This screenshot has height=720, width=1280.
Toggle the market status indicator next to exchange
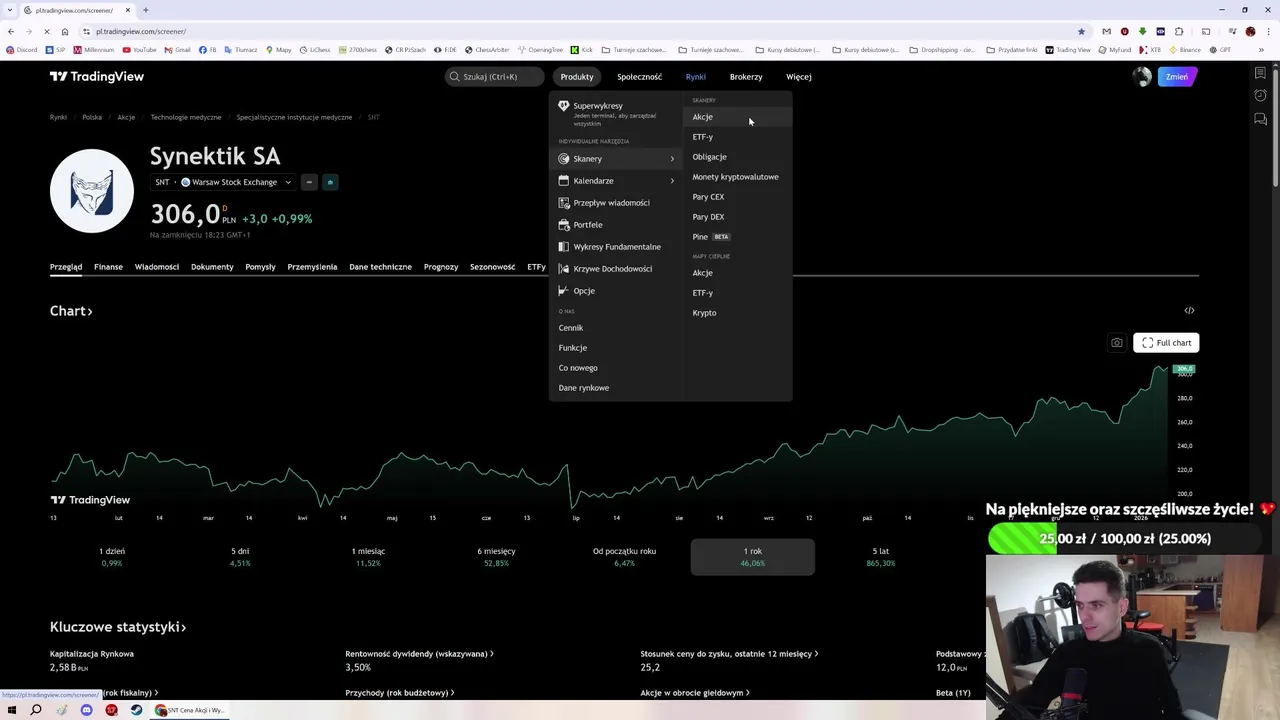click(x=330, y=182)
